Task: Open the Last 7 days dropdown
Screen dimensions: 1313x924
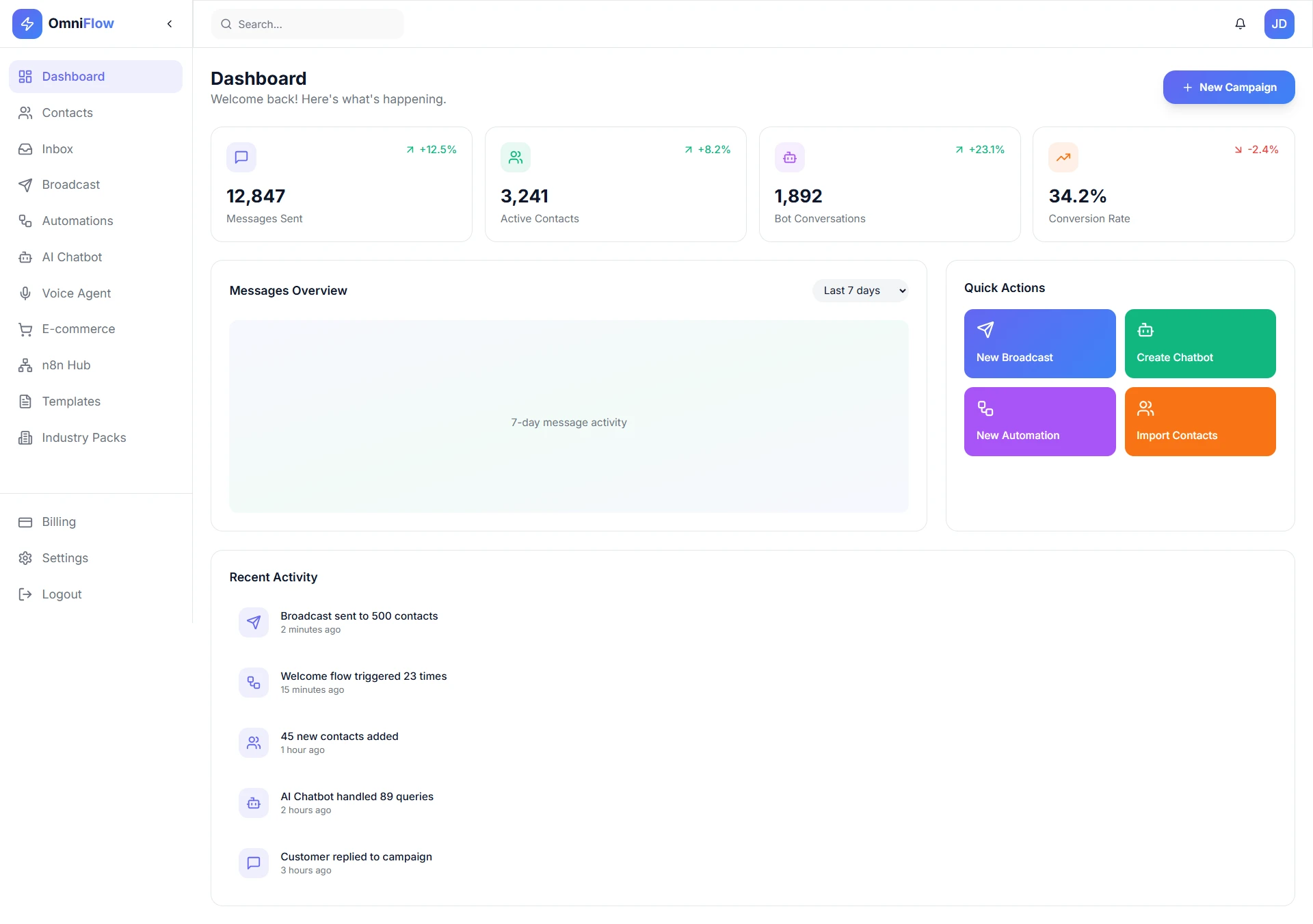Action: [860, 291]
